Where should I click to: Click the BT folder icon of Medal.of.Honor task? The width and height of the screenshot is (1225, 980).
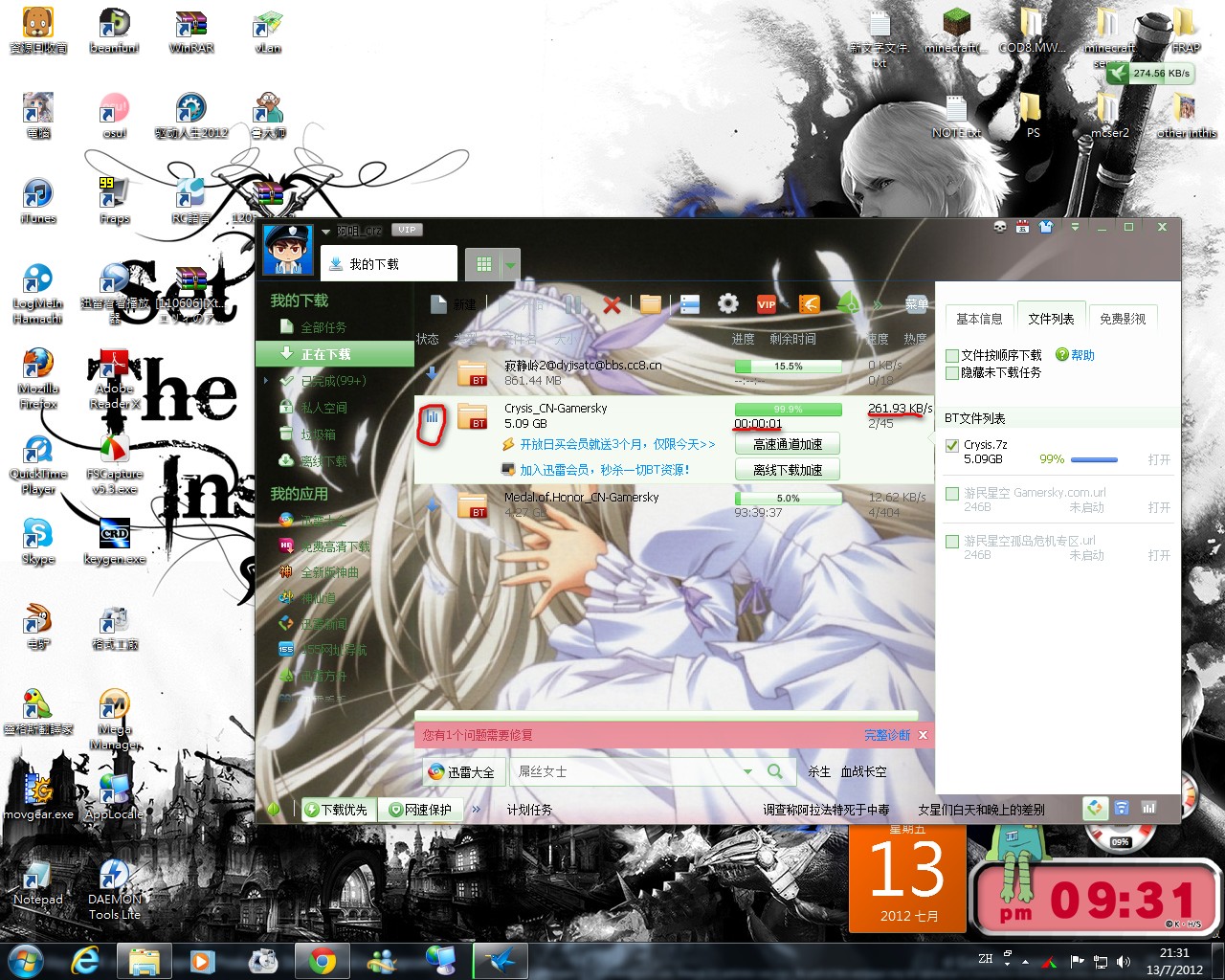[473, 505]
